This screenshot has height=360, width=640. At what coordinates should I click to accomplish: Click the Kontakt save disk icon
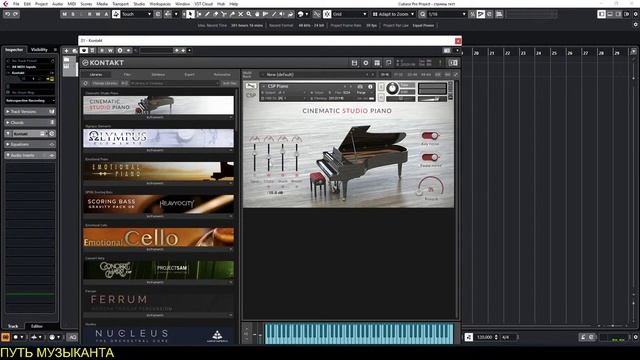pos(354,63)
